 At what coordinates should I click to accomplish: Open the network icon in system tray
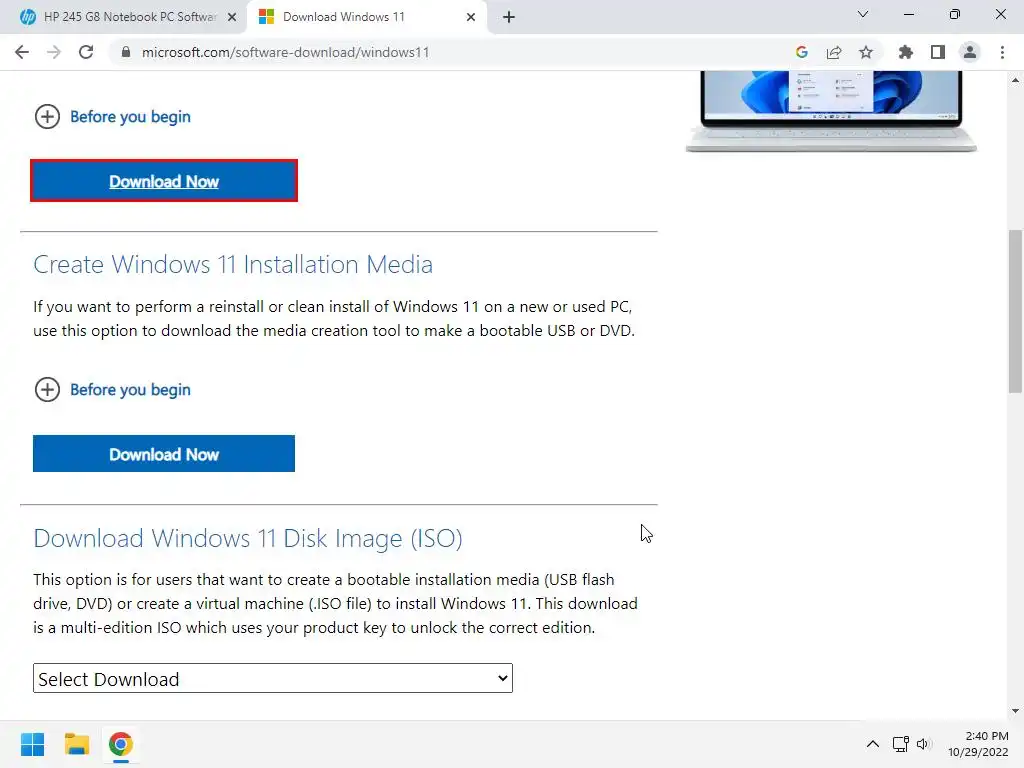tap(901, 744)
